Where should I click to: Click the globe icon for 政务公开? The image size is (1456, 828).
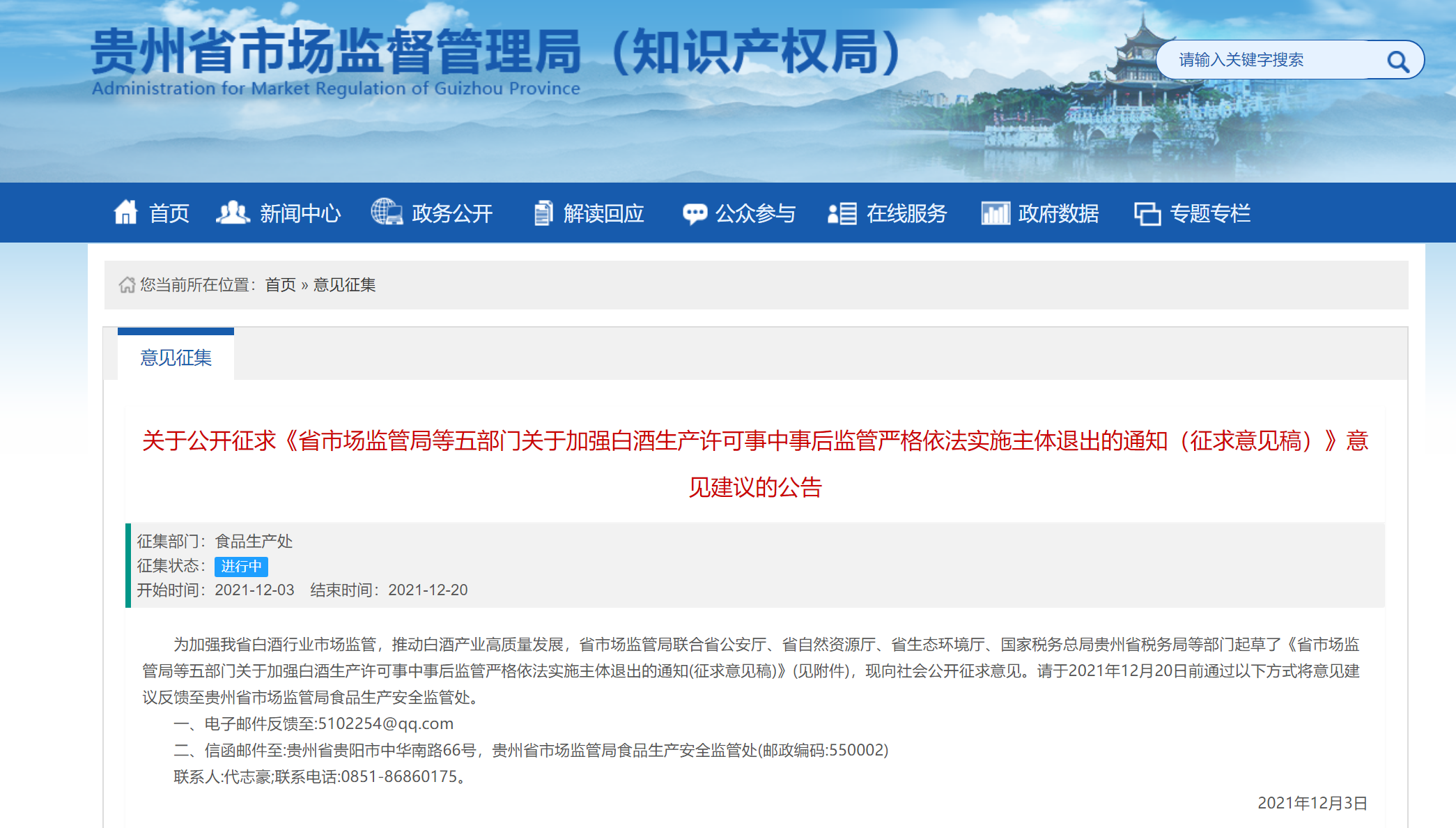(387, 212)
